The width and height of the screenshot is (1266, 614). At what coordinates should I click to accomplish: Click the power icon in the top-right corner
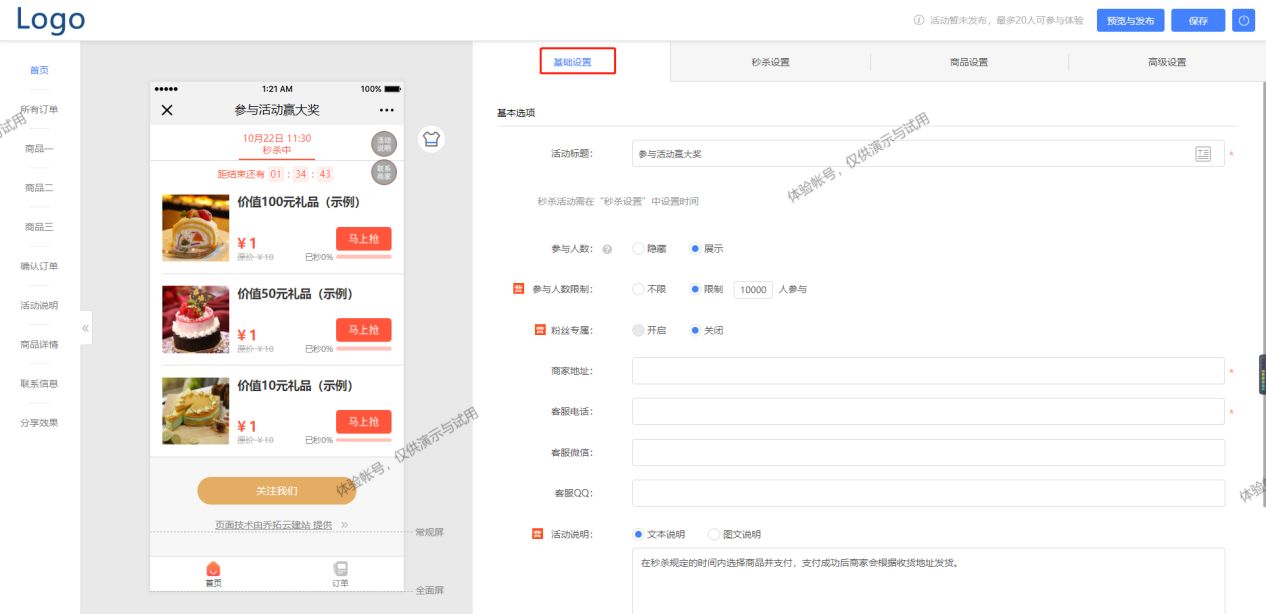click(x=1244, y=20)
